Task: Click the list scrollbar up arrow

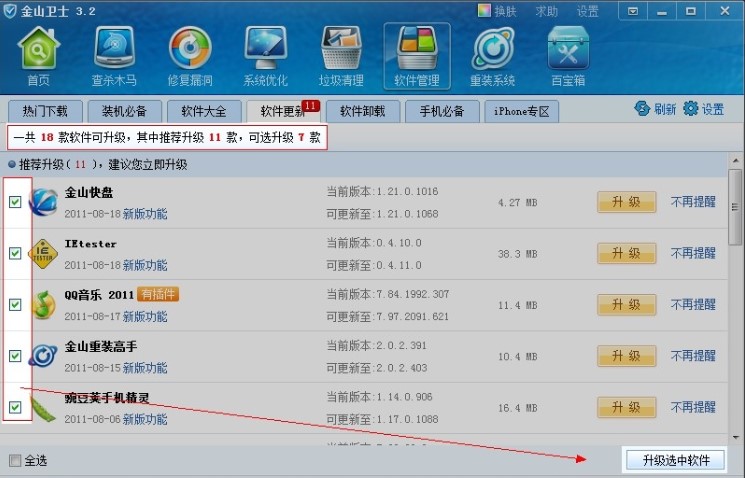Action: coord(735,161)
